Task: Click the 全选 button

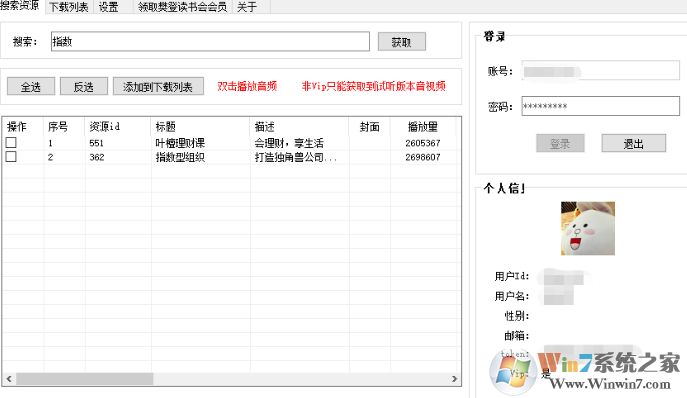Action: coord(31,87)
